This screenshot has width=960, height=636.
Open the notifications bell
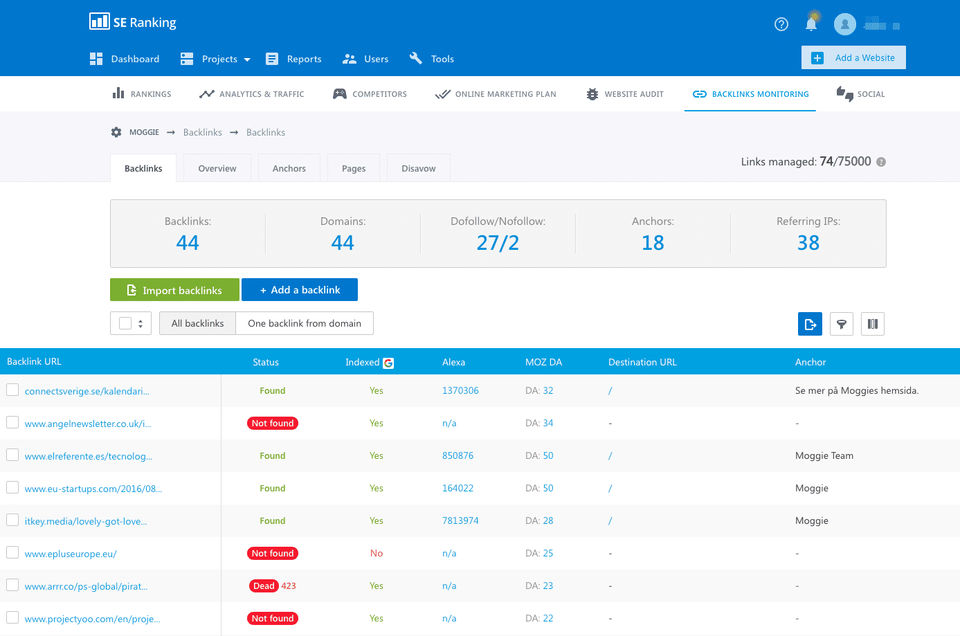click(811, 24)
